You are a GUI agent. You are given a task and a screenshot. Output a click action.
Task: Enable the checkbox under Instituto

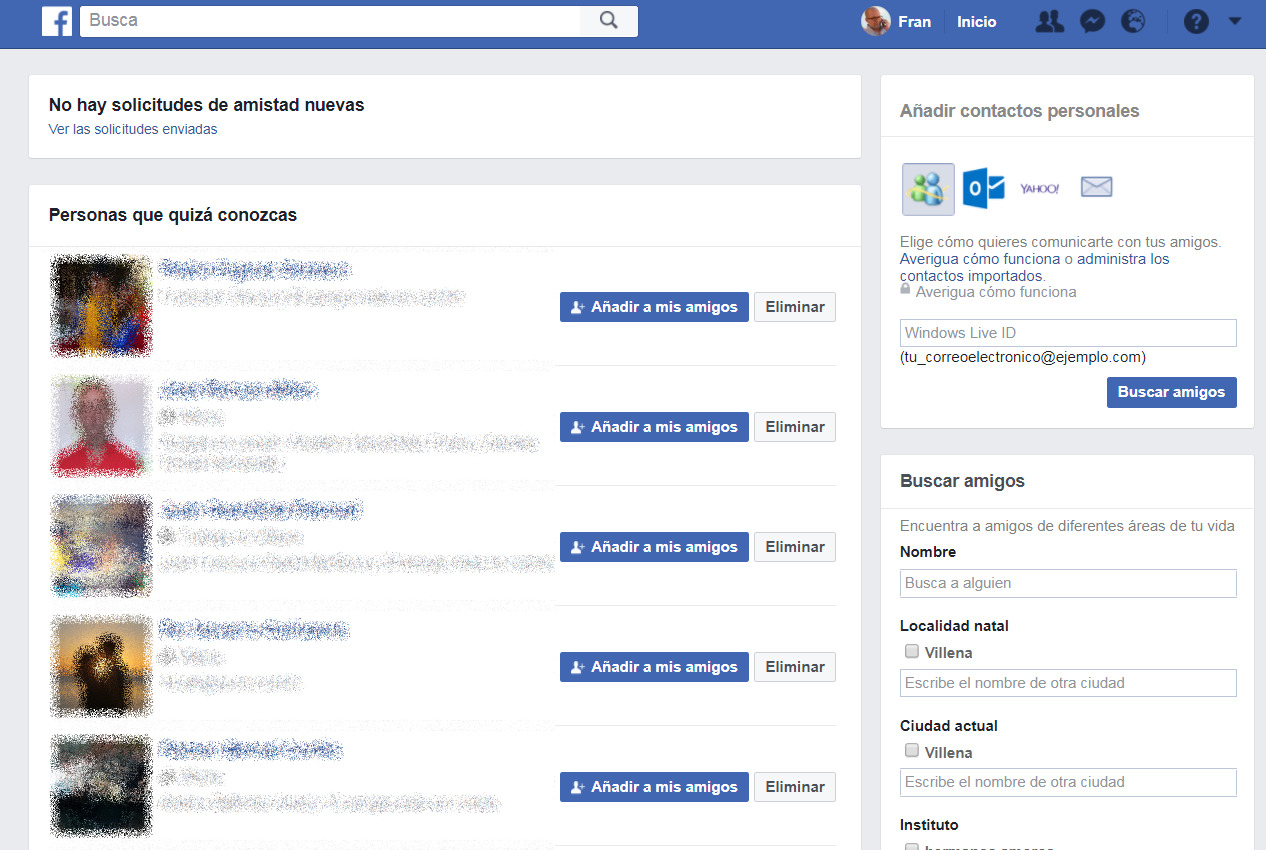click(x=911, y=847)
